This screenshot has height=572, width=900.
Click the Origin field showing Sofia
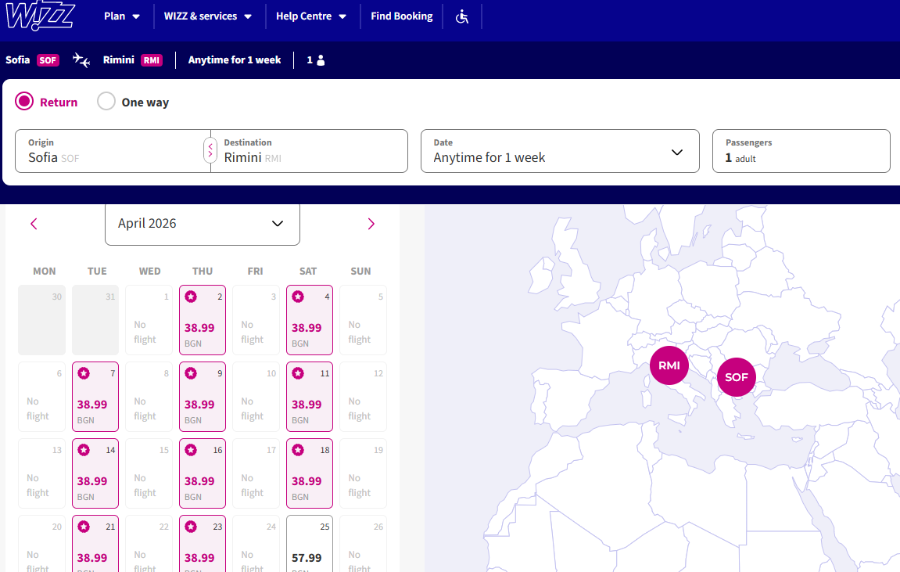tap(112, 151)
